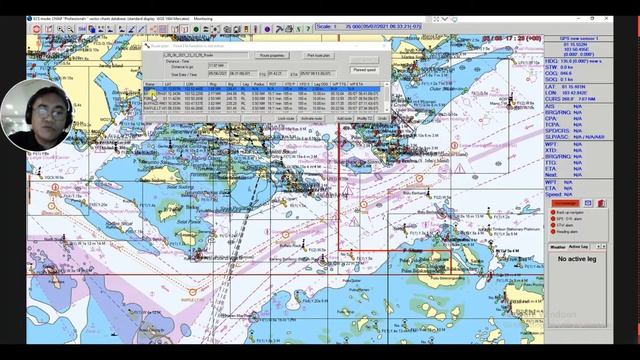The image size is (640, 360).
Task: Click the red vertical marker toolbar icon
Action: point(256,29)
